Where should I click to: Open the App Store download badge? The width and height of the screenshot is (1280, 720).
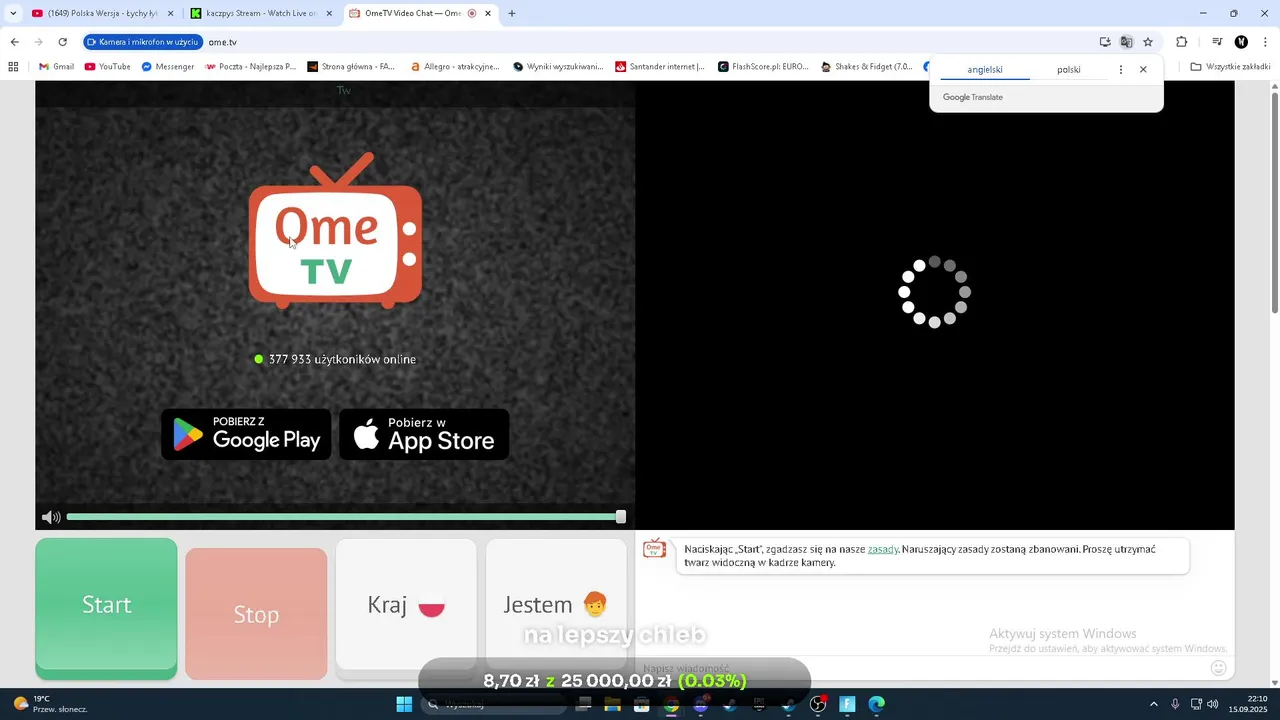[x=424, y=434]
